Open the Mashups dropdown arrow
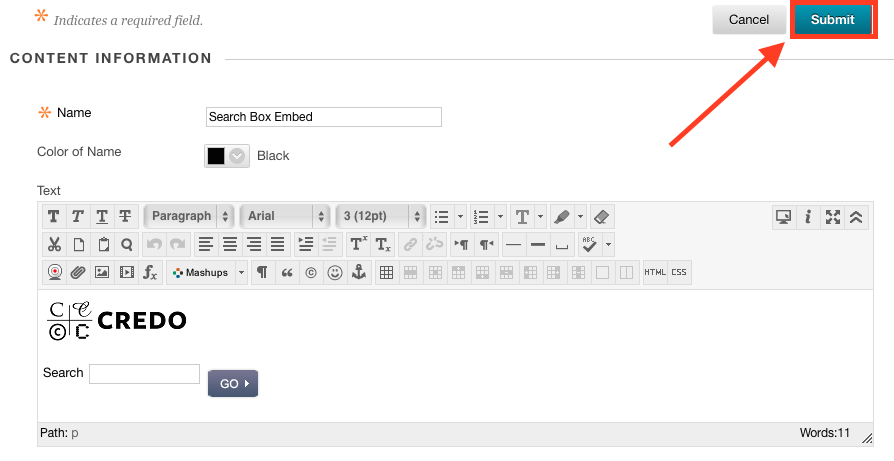The width and height of the screenshot is (894, 461). [242, 272]
